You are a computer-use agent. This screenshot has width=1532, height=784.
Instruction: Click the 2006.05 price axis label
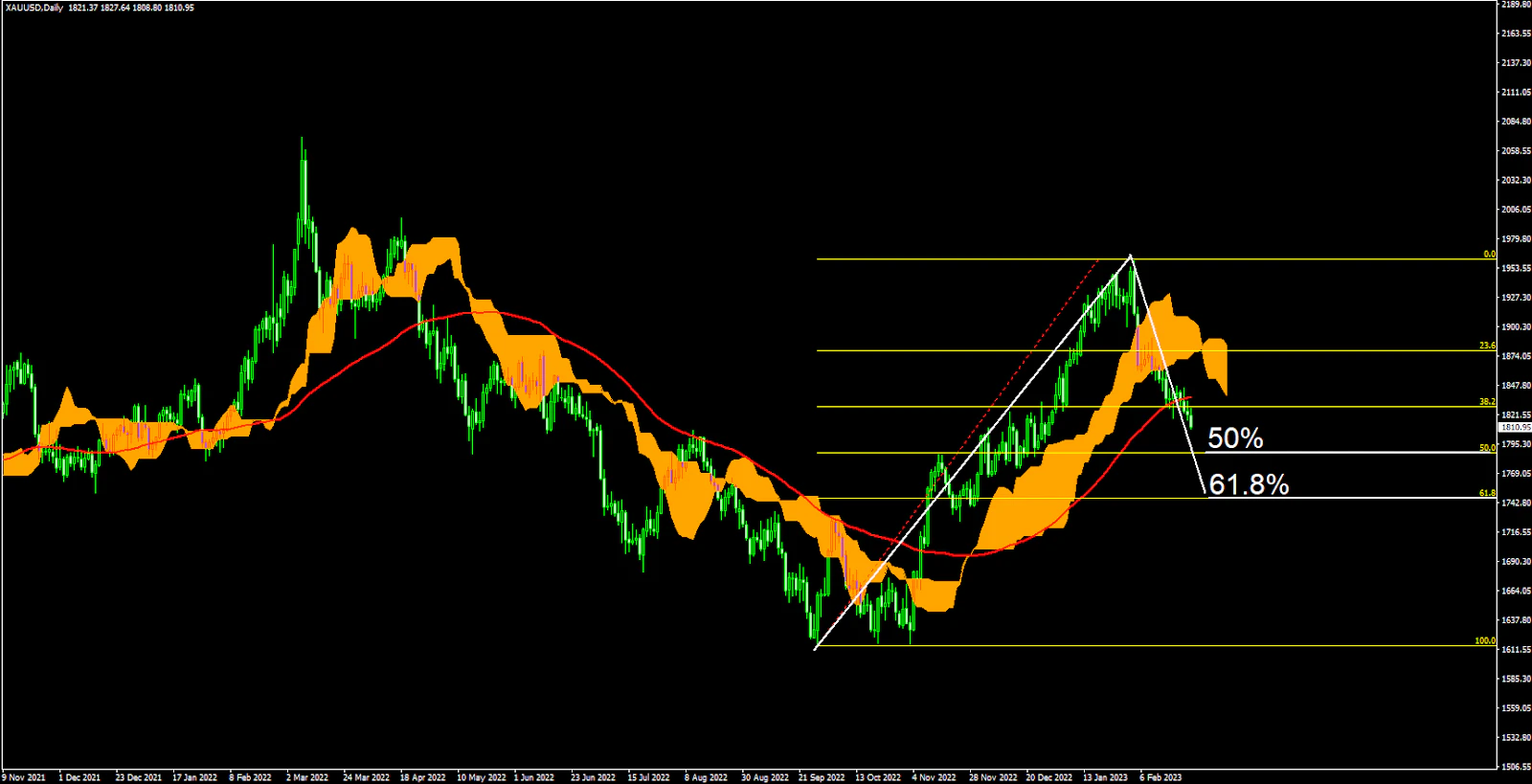coord(1515,210)
